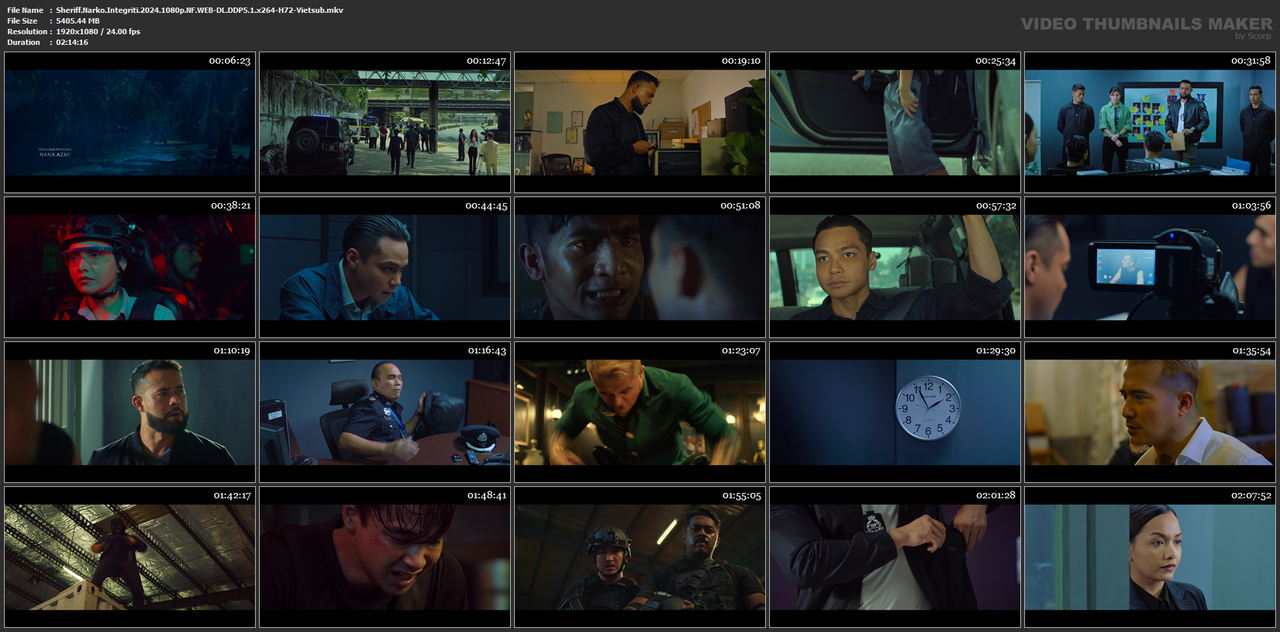
Task: Open the warehouse frame at 01:42:17
Action: [x=130, y=558]
